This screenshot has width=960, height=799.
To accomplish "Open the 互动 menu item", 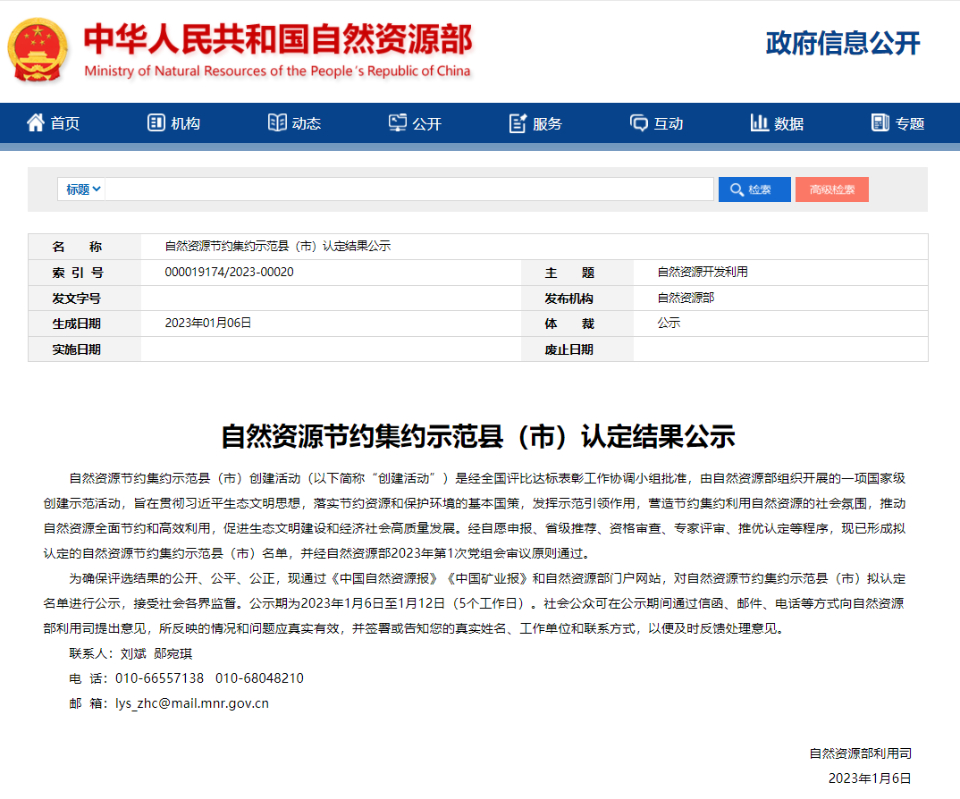I will pyautogui.click(x=668, y=124).
